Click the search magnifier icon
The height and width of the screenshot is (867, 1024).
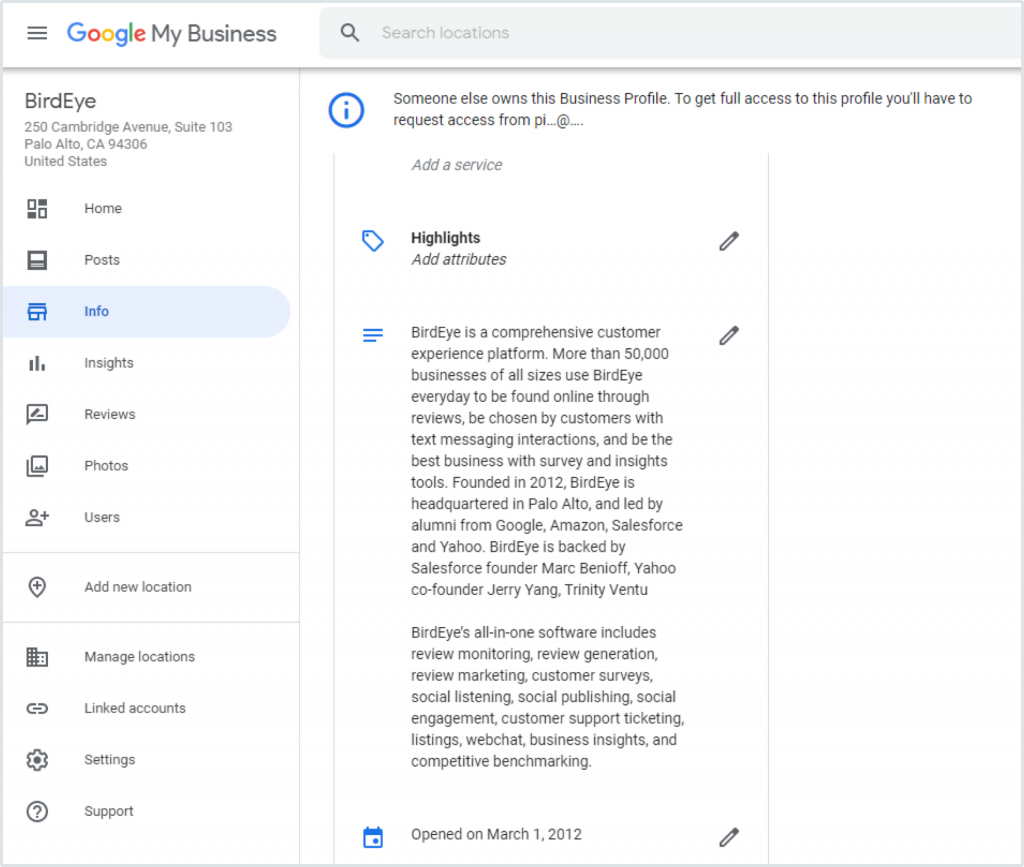(349, 33)
